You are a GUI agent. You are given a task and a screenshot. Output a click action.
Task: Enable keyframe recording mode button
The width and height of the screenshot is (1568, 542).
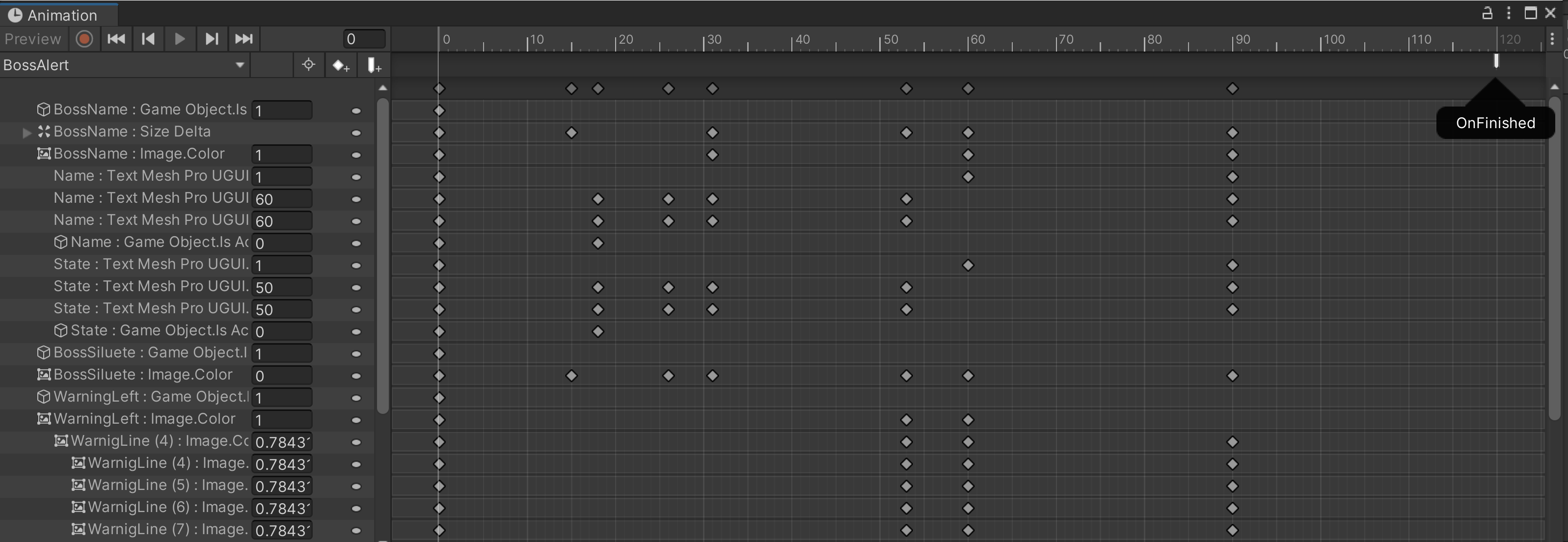click(x=84, y=39)
